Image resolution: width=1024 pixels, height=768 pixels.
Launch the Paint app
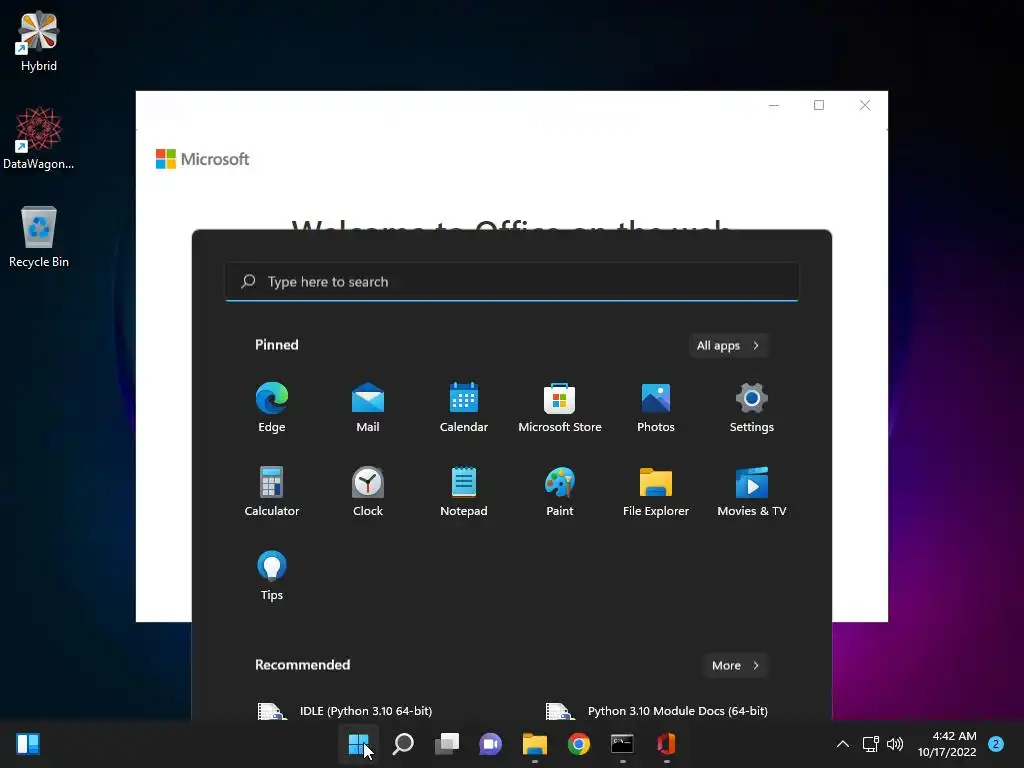(x=560, y=492)
